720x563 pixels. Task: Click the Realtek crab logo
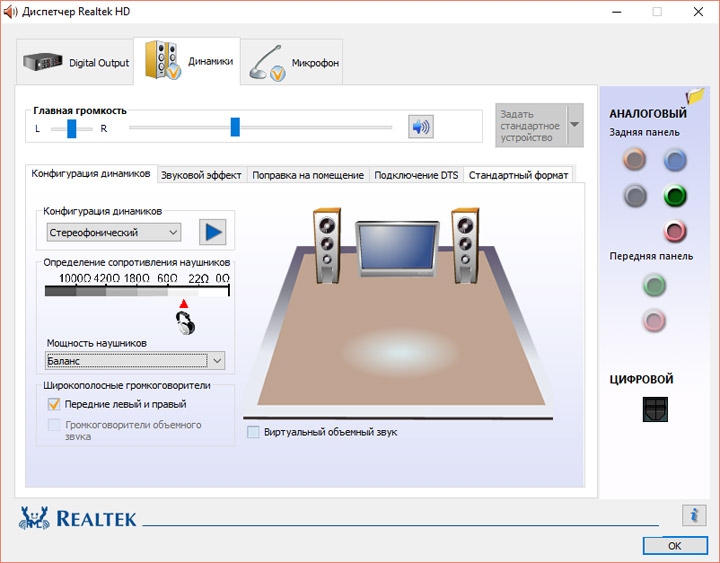pyautogui.click(x=34, y=518)
